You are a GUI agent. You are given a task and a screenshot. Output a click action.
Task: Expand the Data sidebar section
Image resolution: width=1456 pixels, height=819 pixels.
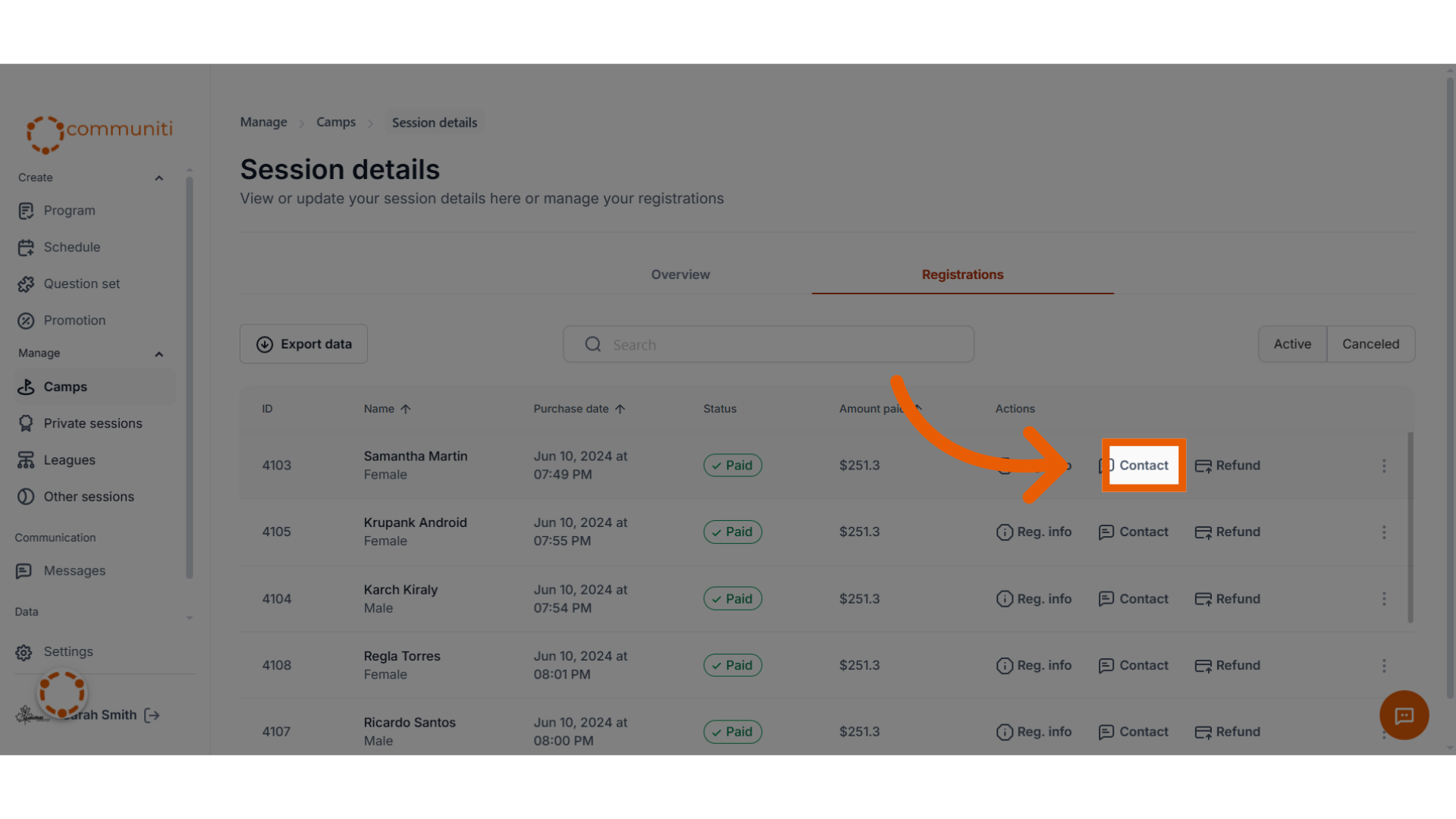coord(189,617)
